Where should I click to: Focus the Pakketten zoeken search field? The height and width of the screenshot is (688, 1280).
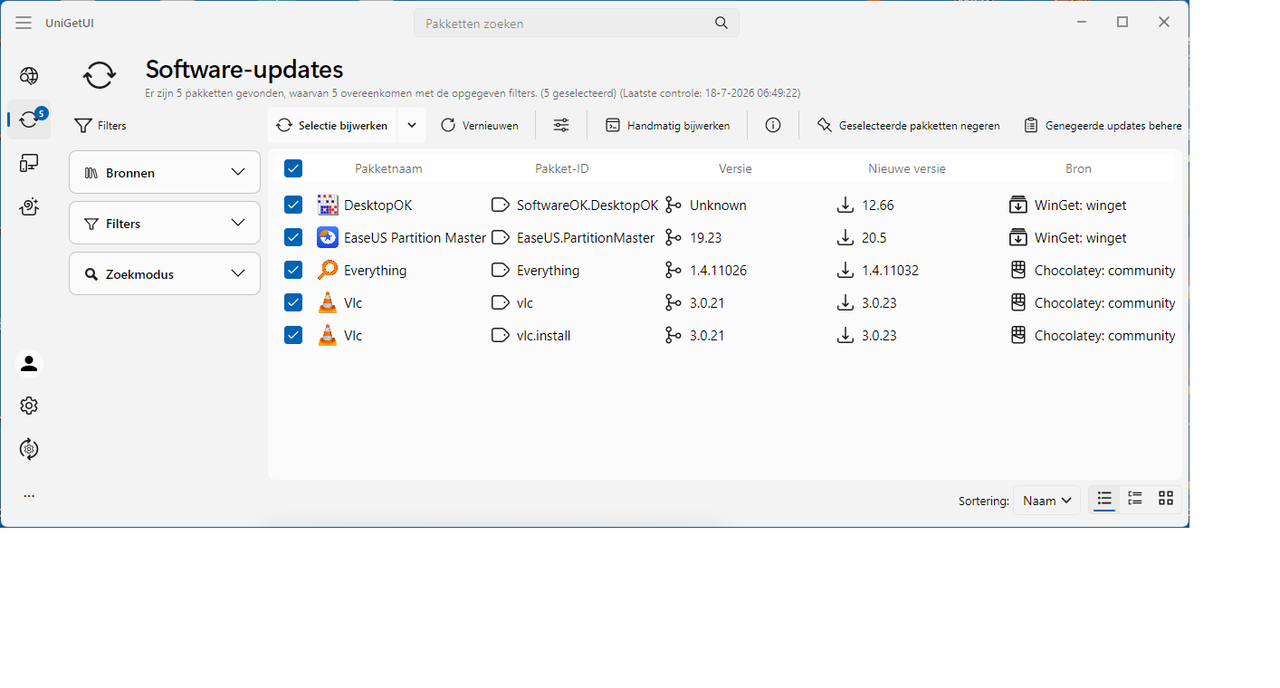pyautogui.click(x=576, y=23)
